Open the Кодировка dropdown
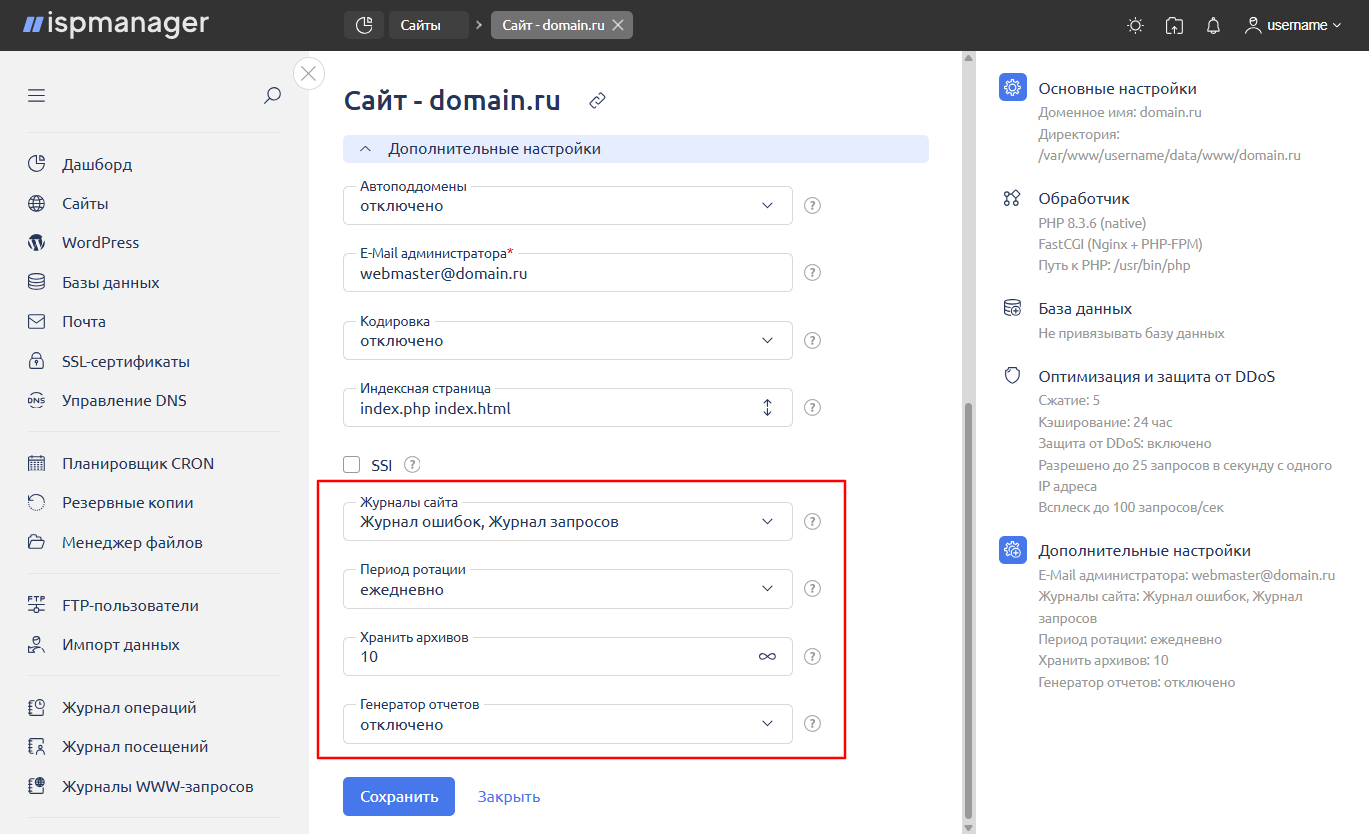The width and height of the screenshot is (1369, 834). pyautogui.click(x=567, y=340)
